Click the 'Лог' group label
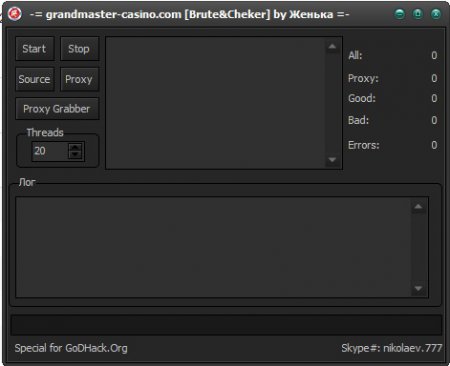Screen dimensions: 450x366 tap(27, 182)
